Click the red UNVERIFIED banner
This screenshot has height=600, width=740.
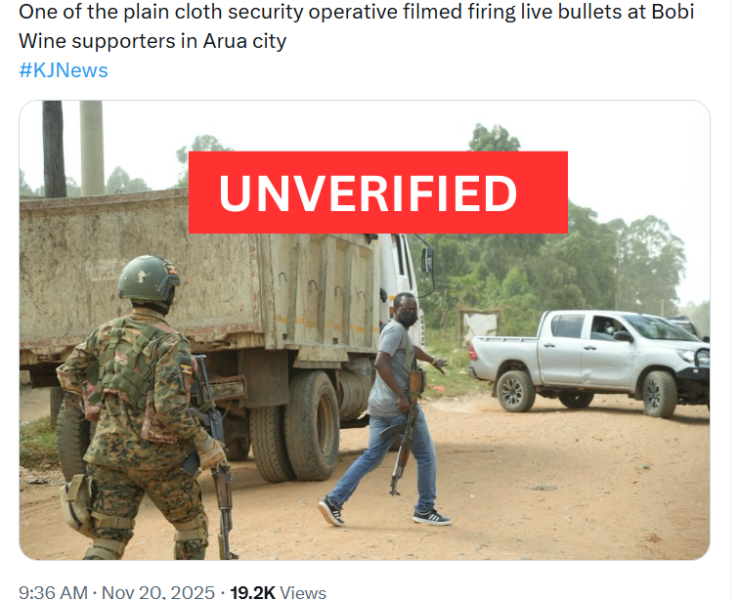pyautogui.click(x=378, y=192)
